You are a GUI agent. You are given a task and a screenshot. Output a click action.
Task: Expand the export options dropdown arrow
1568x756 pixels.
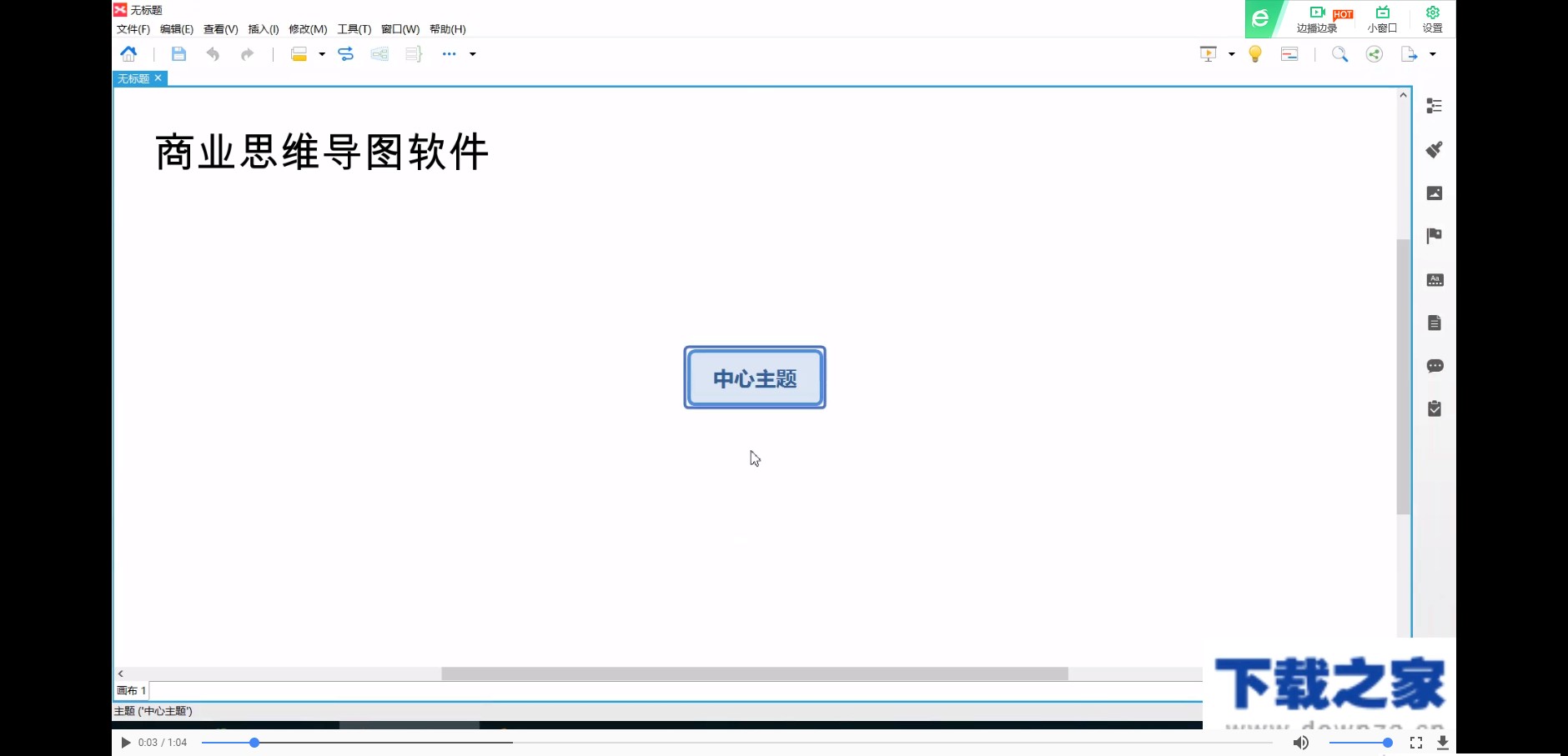[x=1431, y=53]
